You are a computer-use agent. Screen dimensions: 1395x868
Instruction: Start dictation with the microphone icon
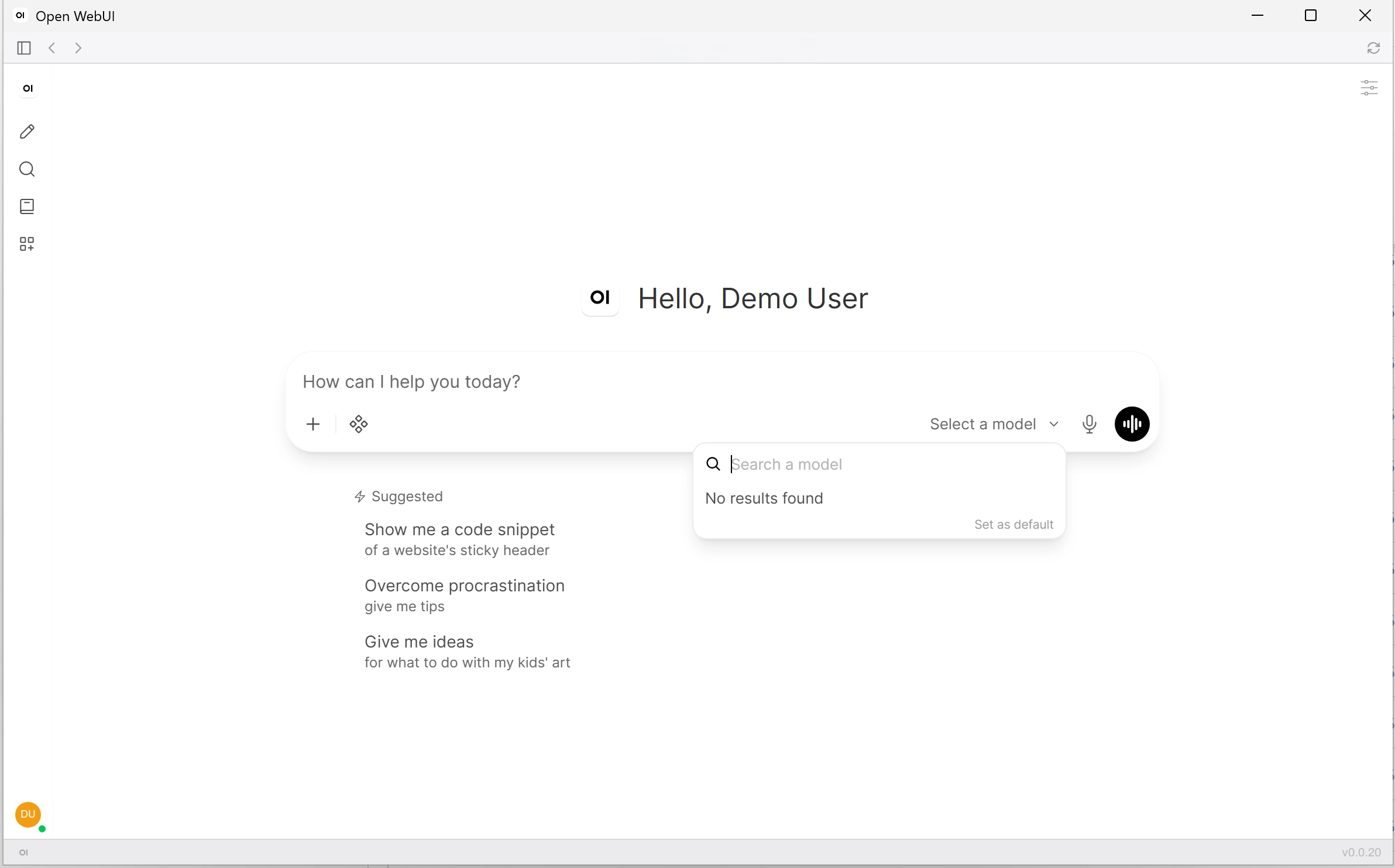coord(1090,424)
